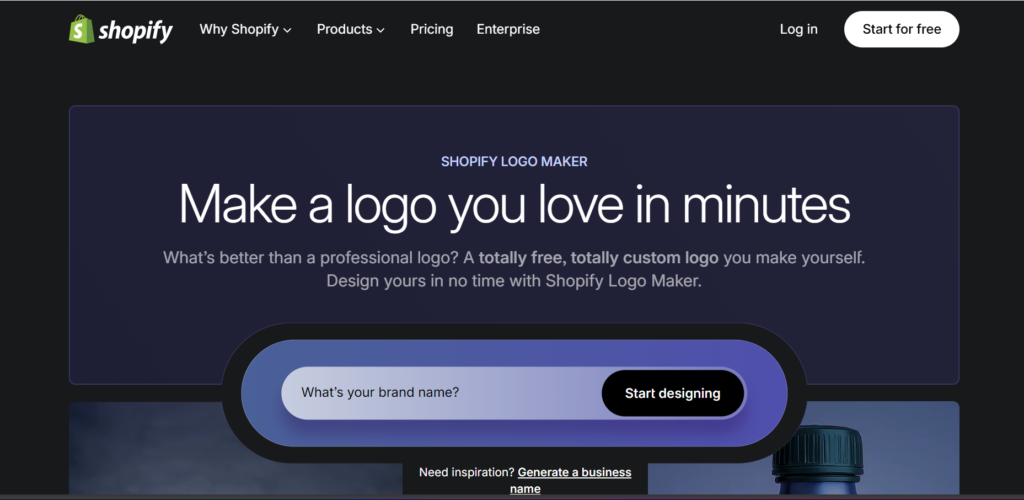The width and height of the screenshot is (1024, 500).
Task: Expand the Why Shopify dropdown menu
Action: click(246, 29)
